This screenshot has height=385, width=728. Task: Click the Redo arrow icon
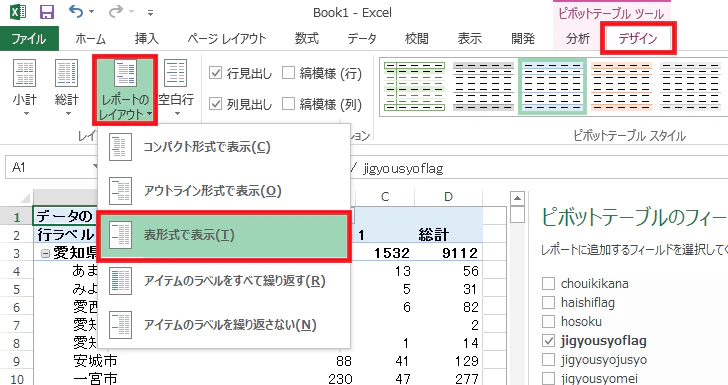tap(116, 12)
